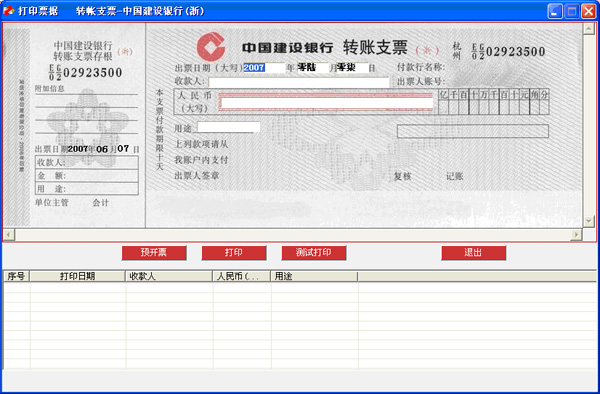Click the 记账 text on cheque

455,176
